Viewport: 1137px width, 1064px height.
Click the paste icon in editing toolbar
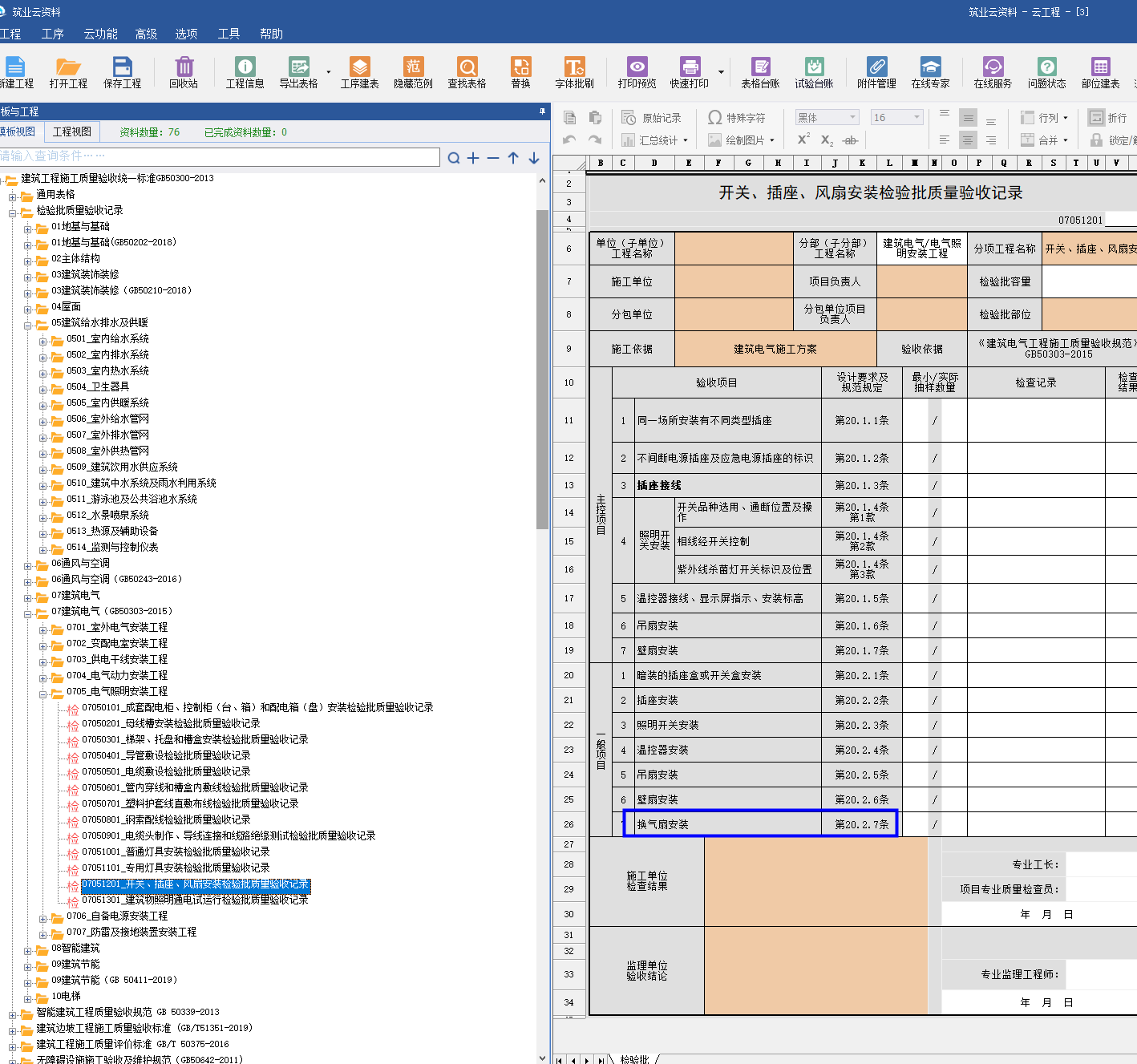tap(595, 118)
